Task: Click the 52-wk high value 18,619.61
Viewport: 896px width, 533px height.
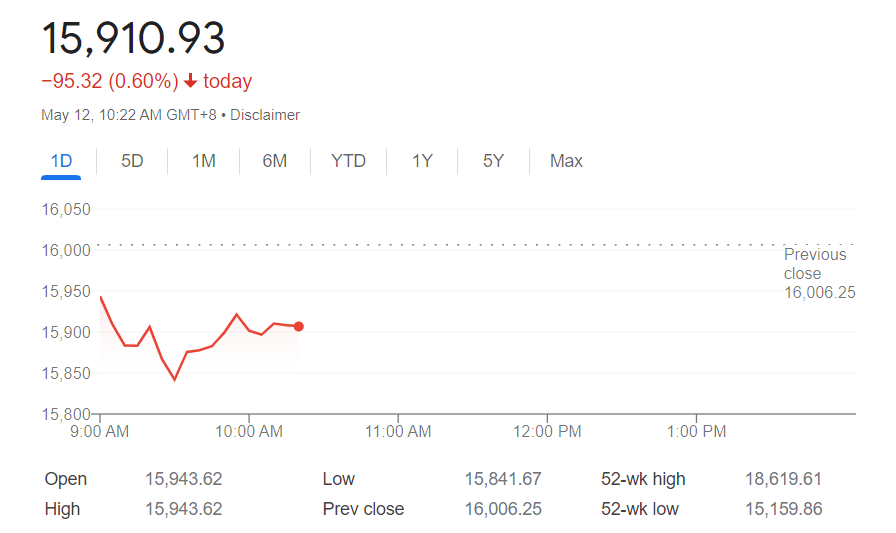Action: pyautogui.click(x=783, y=479)
